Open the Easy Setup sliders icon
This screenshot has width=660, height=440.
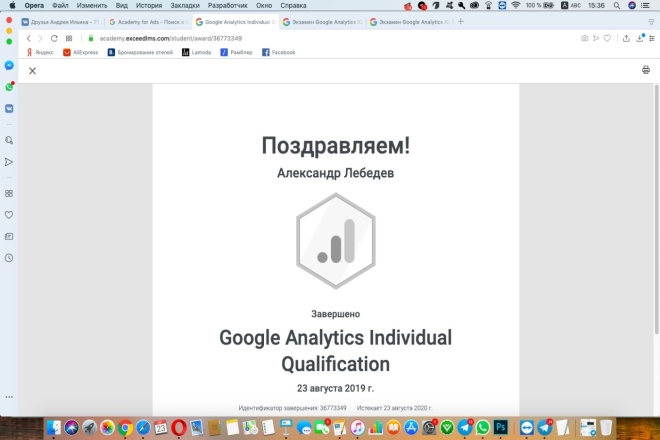(x=652, y=38)
